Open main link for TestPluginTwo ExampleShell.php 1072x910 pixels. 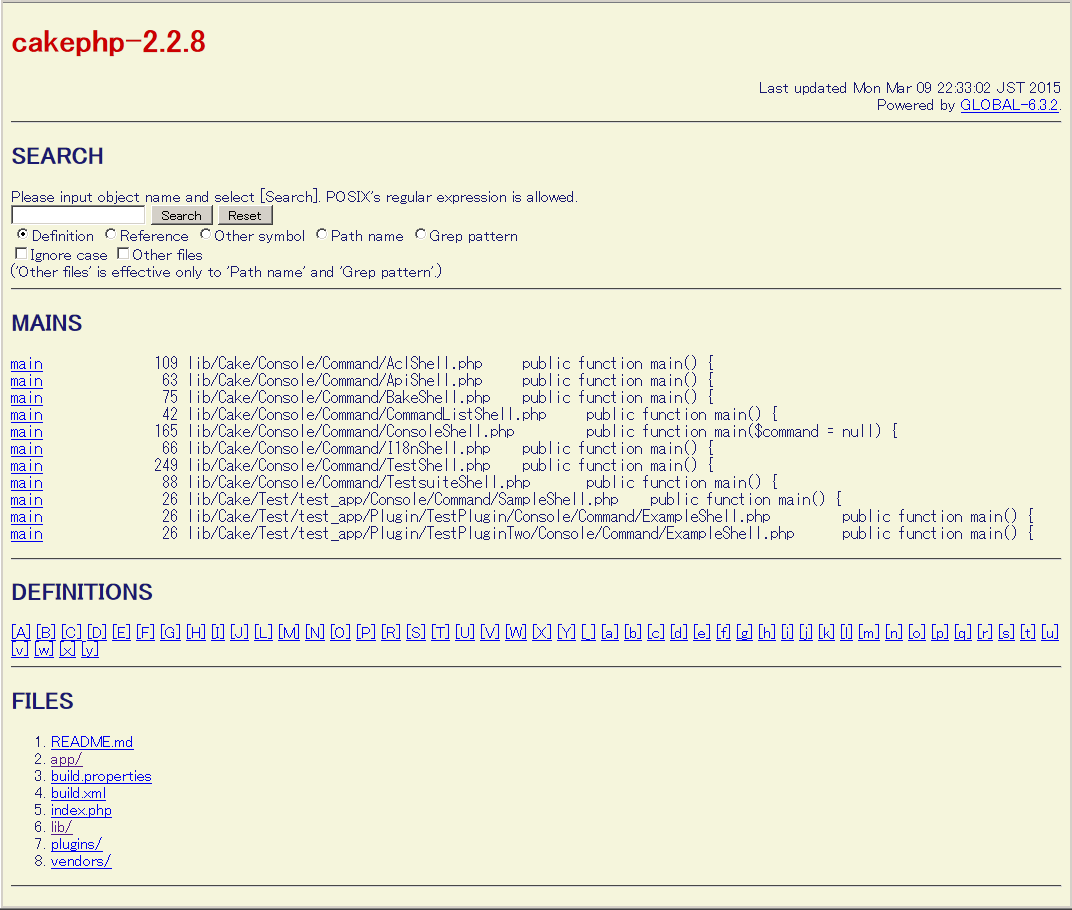[27, 535]
